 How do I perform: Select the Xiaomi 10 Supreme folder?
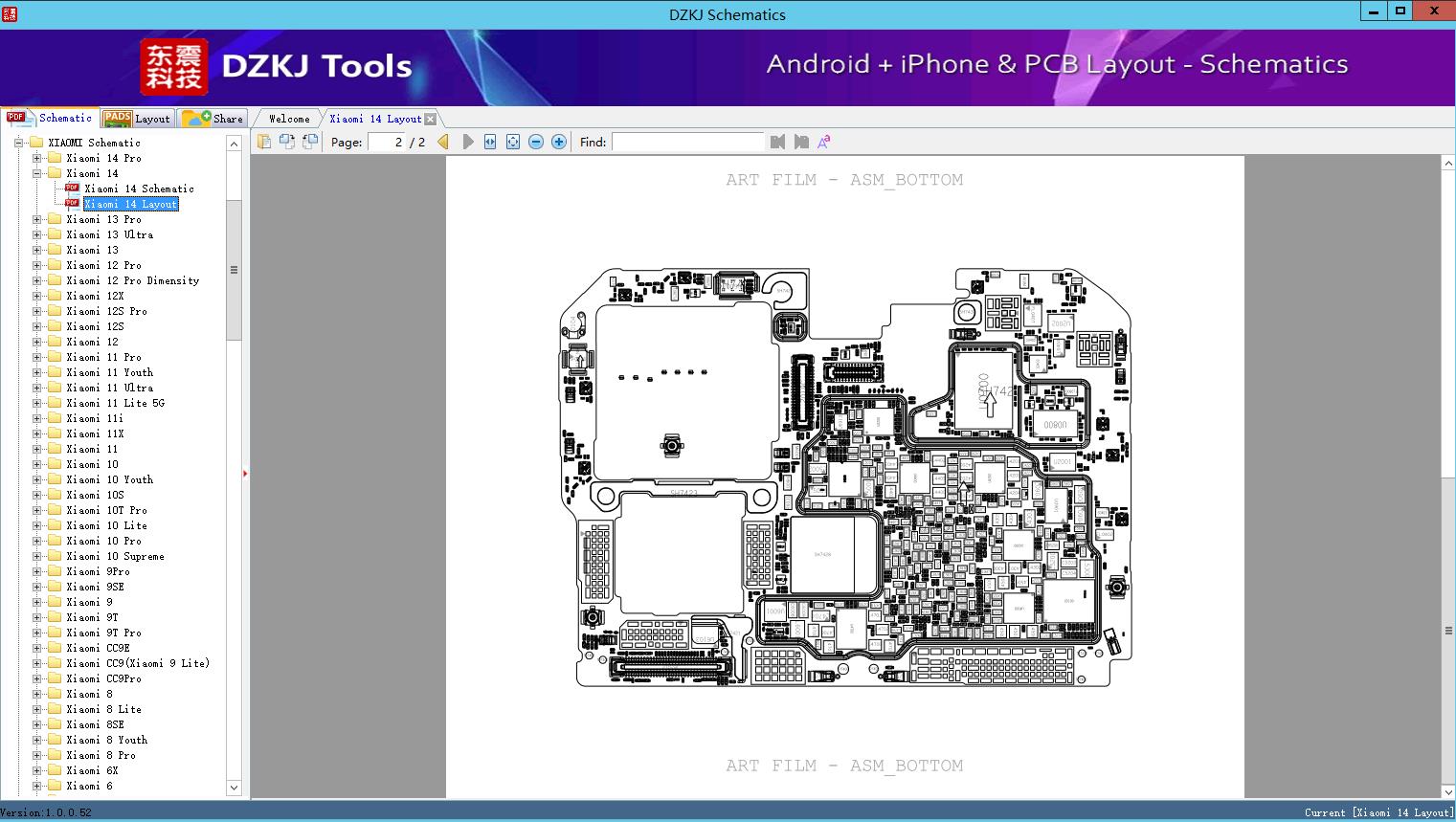(115, 556)
